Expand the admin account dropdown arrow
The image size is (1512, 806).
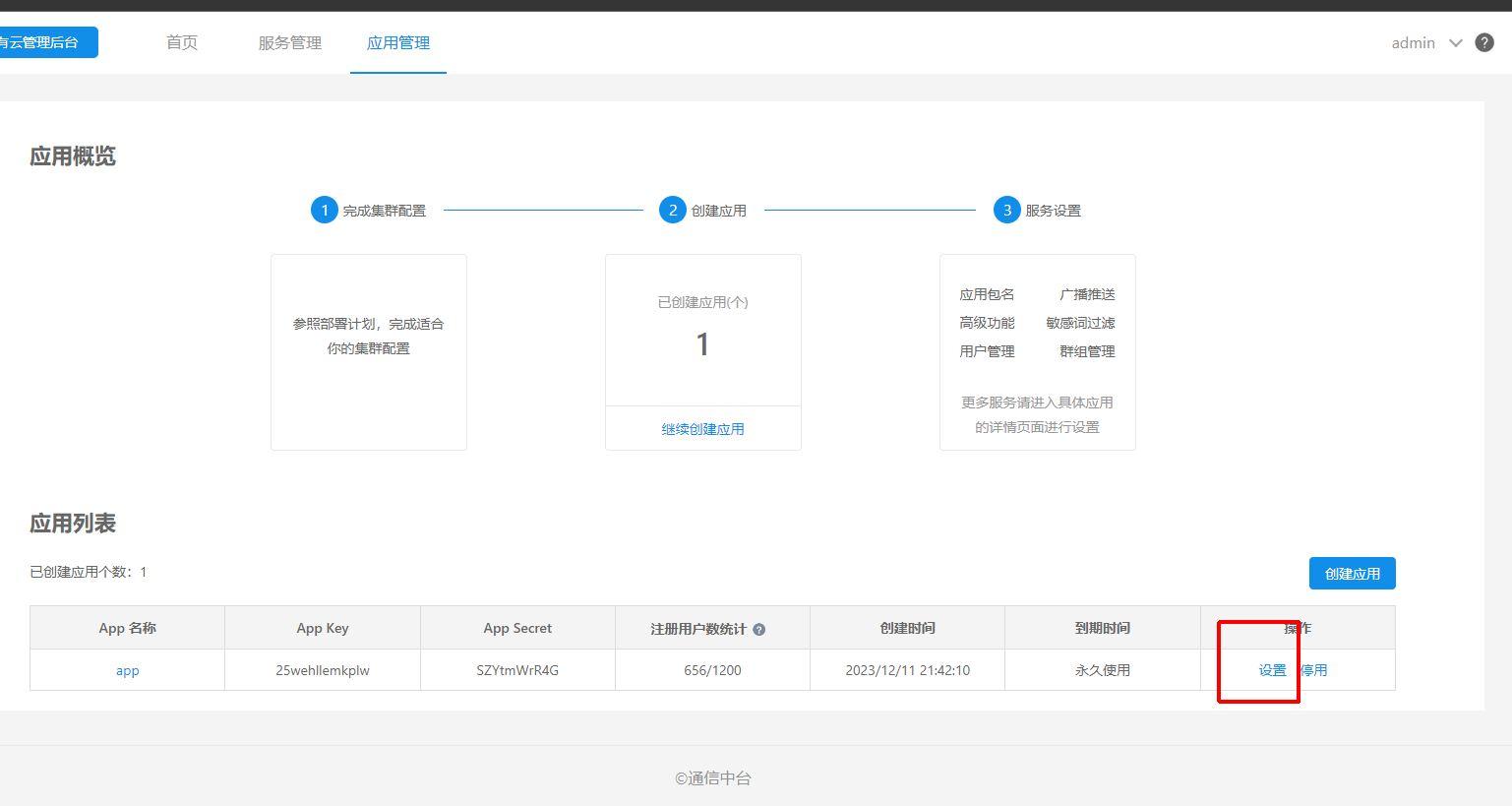(1456, 42)
